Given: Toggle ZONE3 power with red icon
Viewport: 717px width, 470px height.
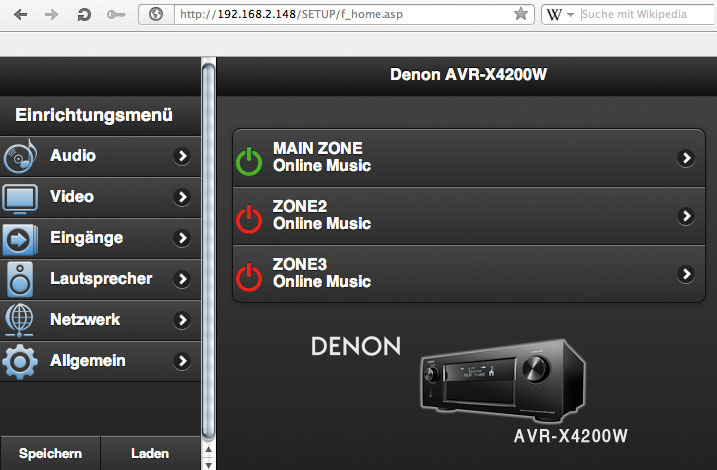Looking at the screenshot, I should (x=249, y=277).
